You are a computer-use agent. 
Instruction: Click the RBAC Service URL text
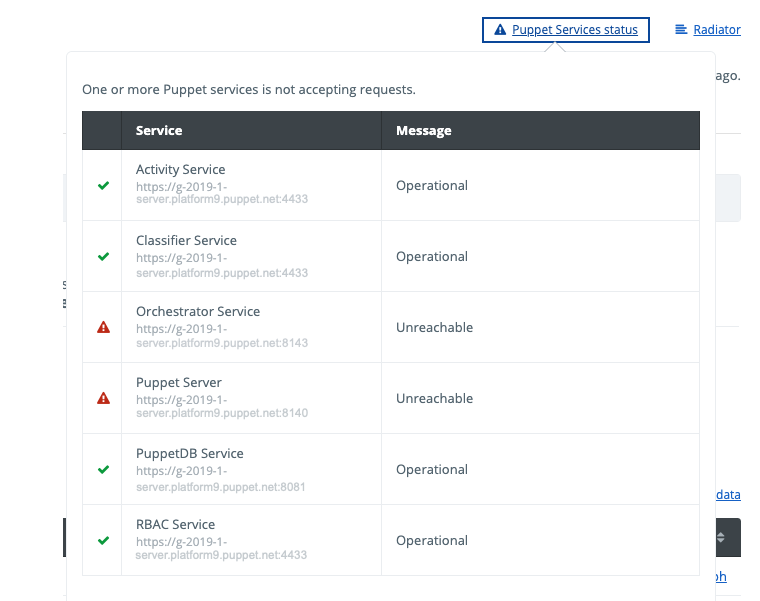point(221,548)
